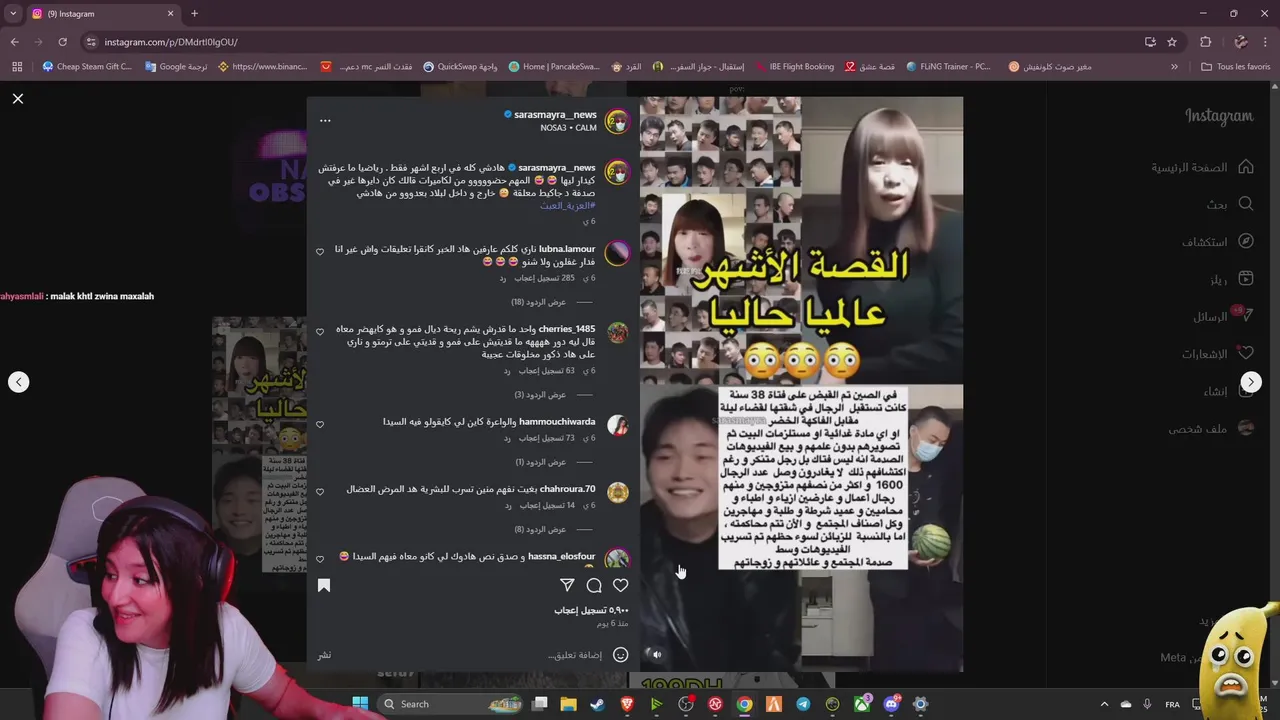Expand 18 replies under lubna.lamour comment

click(539, 302)
